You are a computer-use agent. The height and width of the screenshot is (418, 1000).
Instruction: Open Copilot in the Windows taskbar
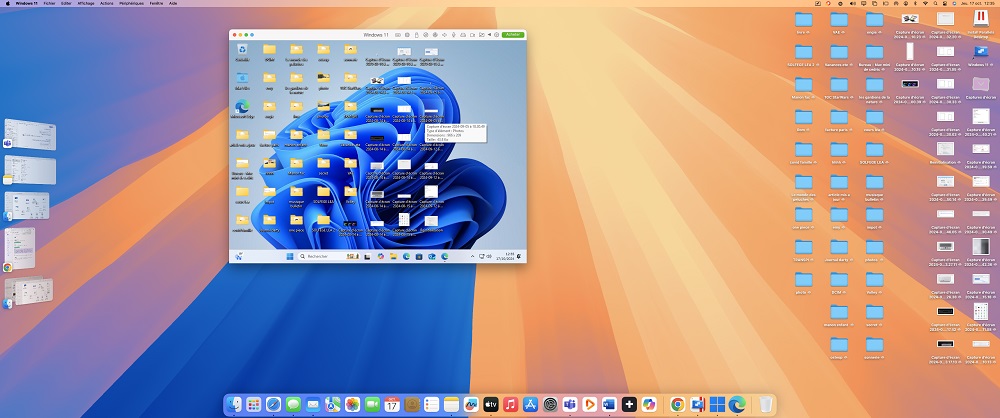[380, 257]
